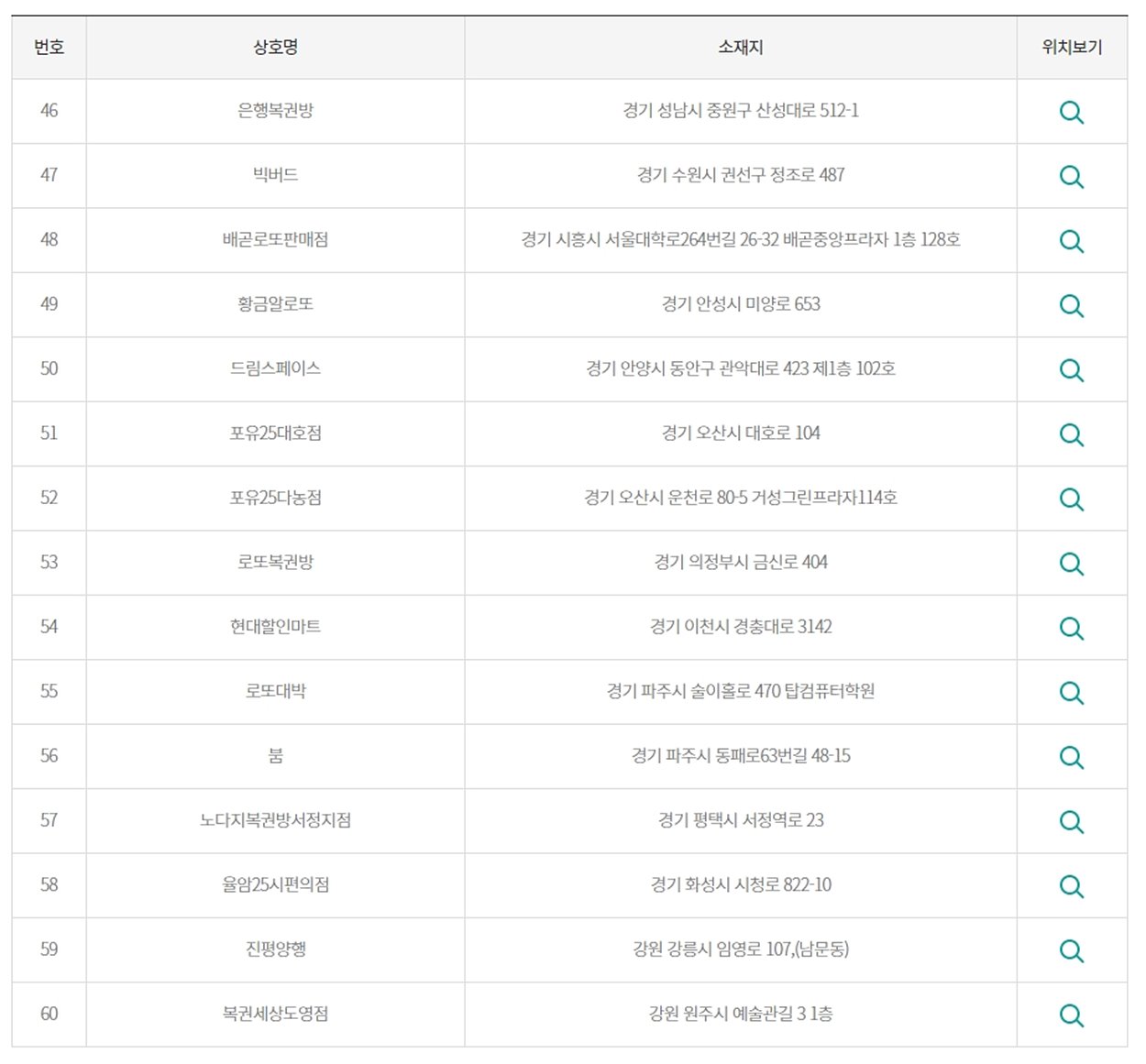
Task: View location of 황금알로또 via magnifier
Action: (1071, 305)
